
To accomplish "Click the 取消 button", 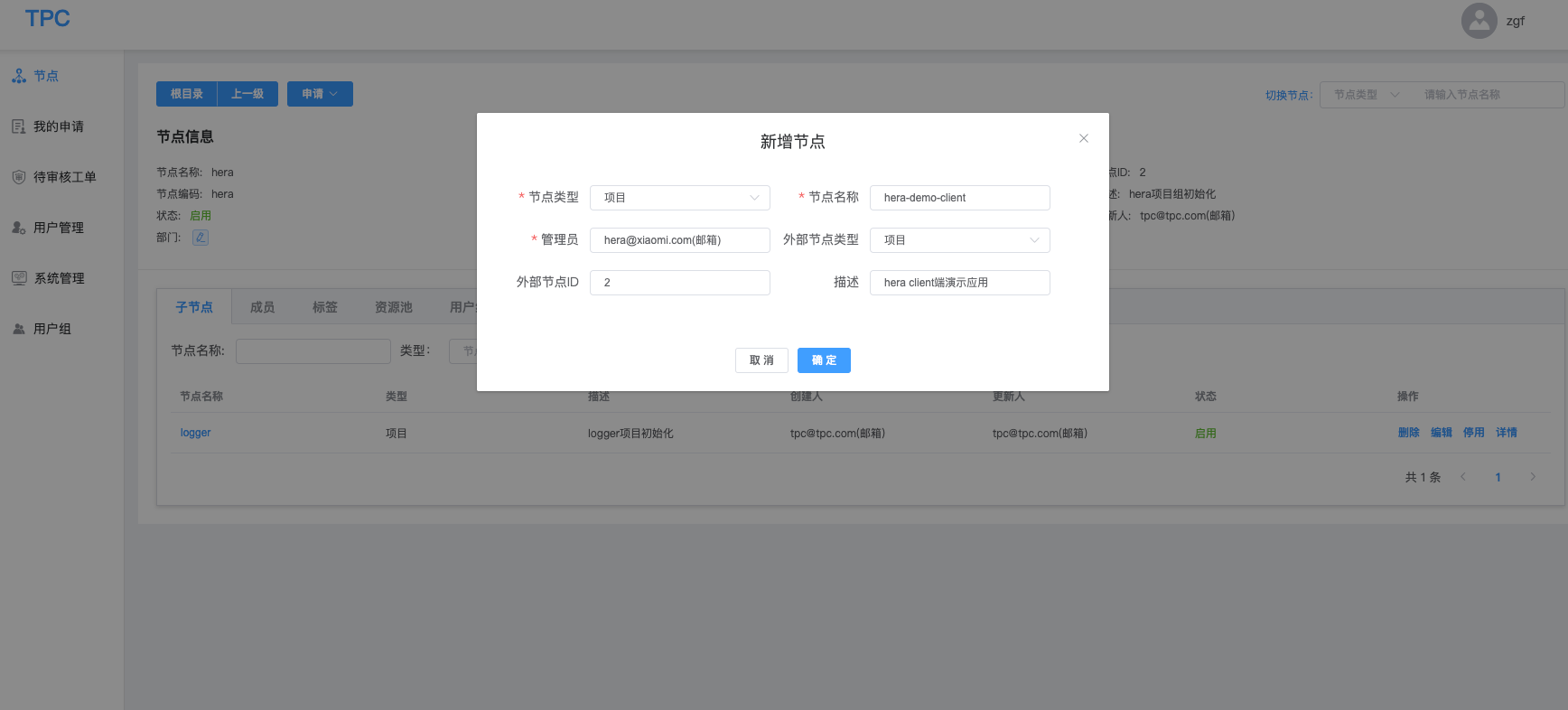I will point(761,360).
